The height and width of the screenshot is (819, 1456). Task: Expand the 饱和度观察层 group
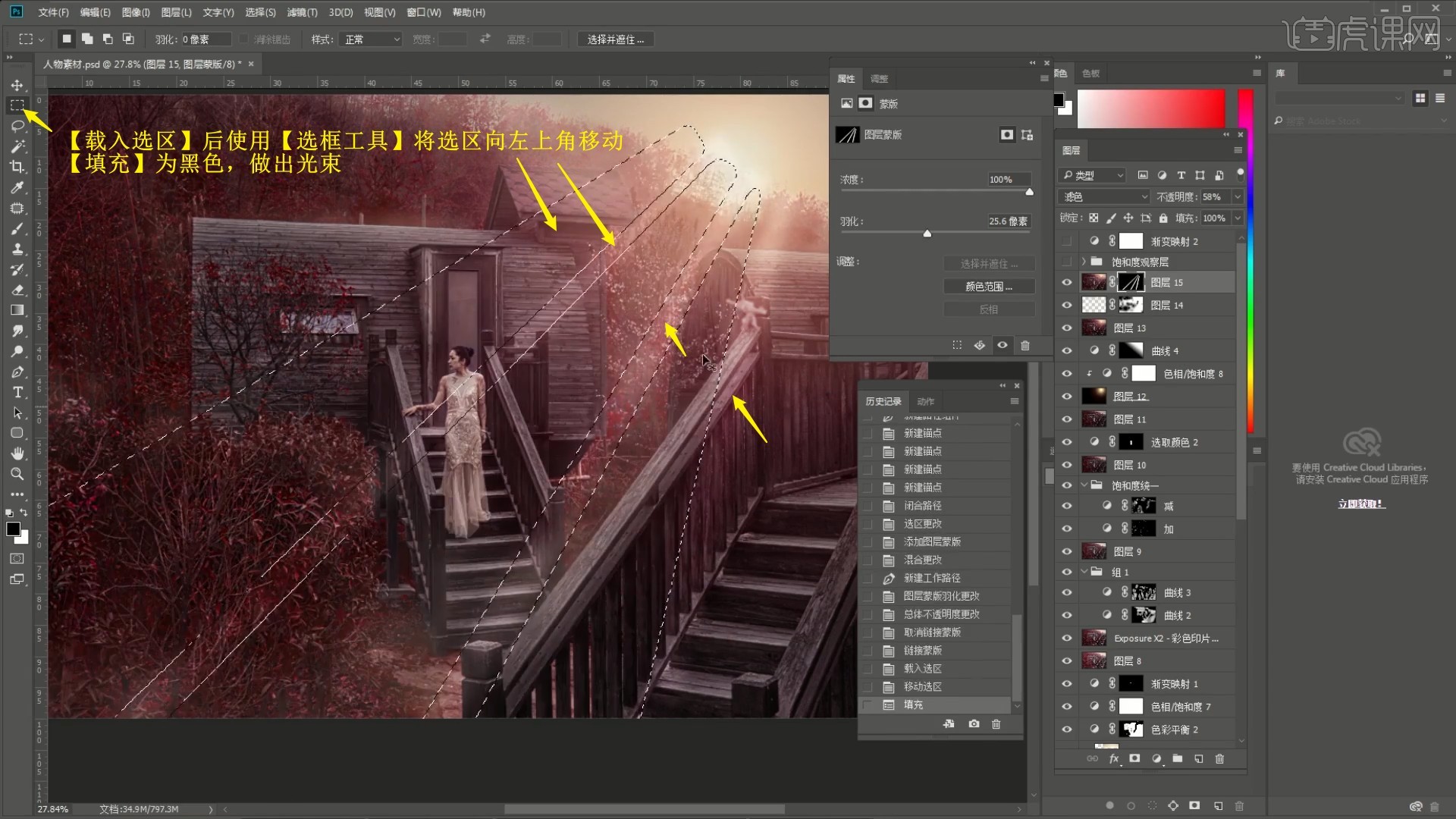pos(1084,262)
